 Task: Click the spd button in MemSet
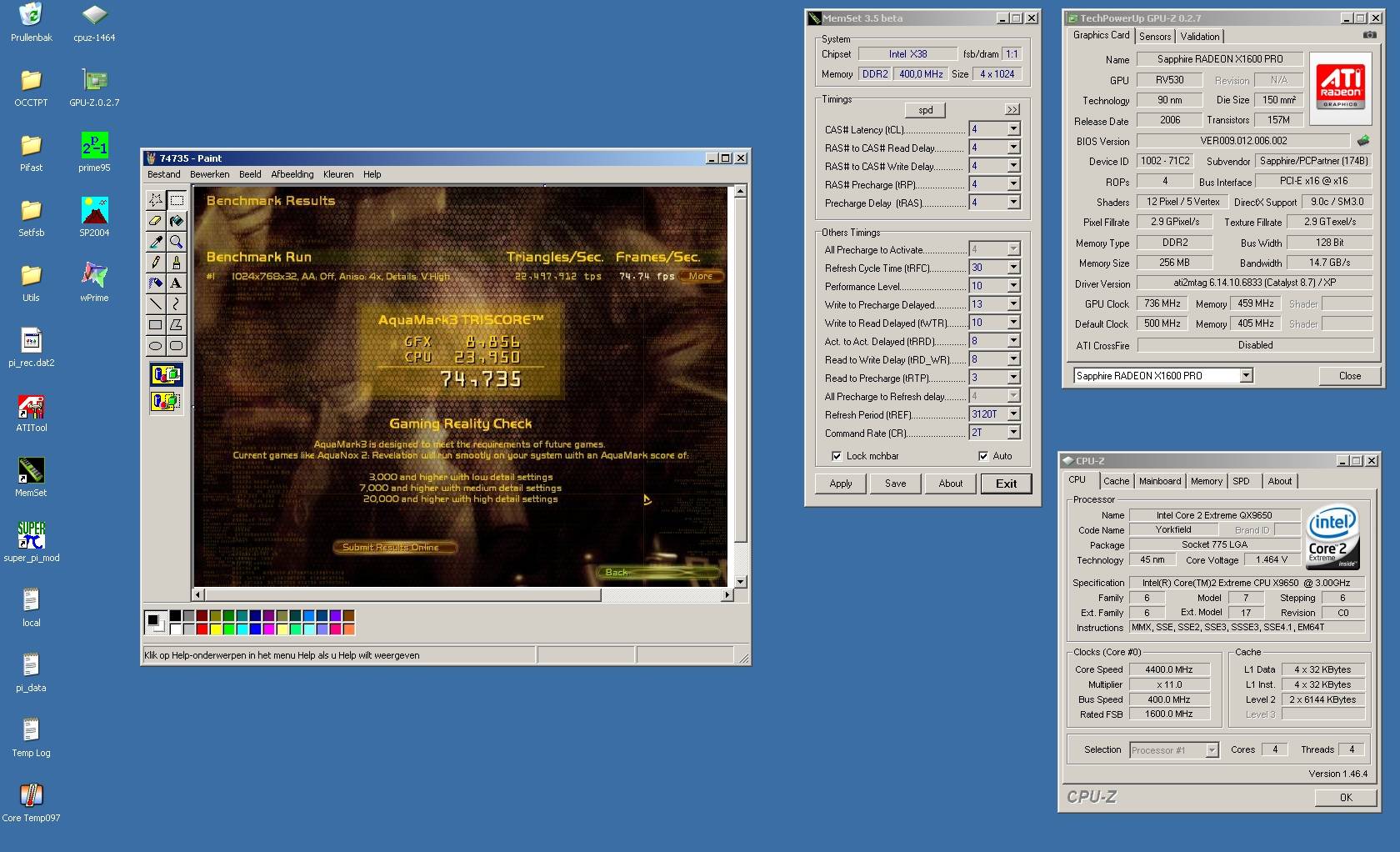click(x=926, y=110)
